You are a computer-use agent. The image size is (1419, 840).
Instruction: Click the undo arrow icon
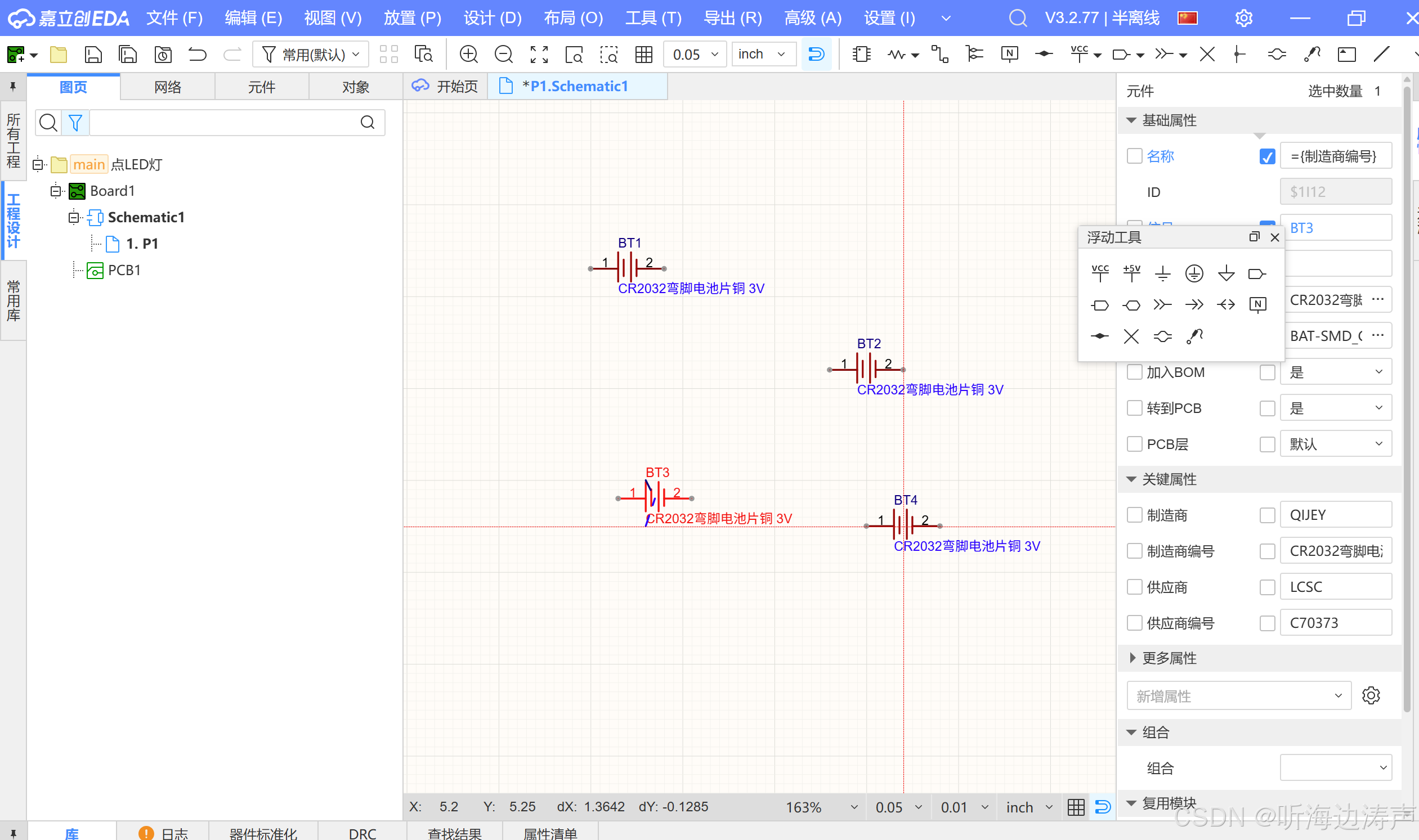coord(197,55)
